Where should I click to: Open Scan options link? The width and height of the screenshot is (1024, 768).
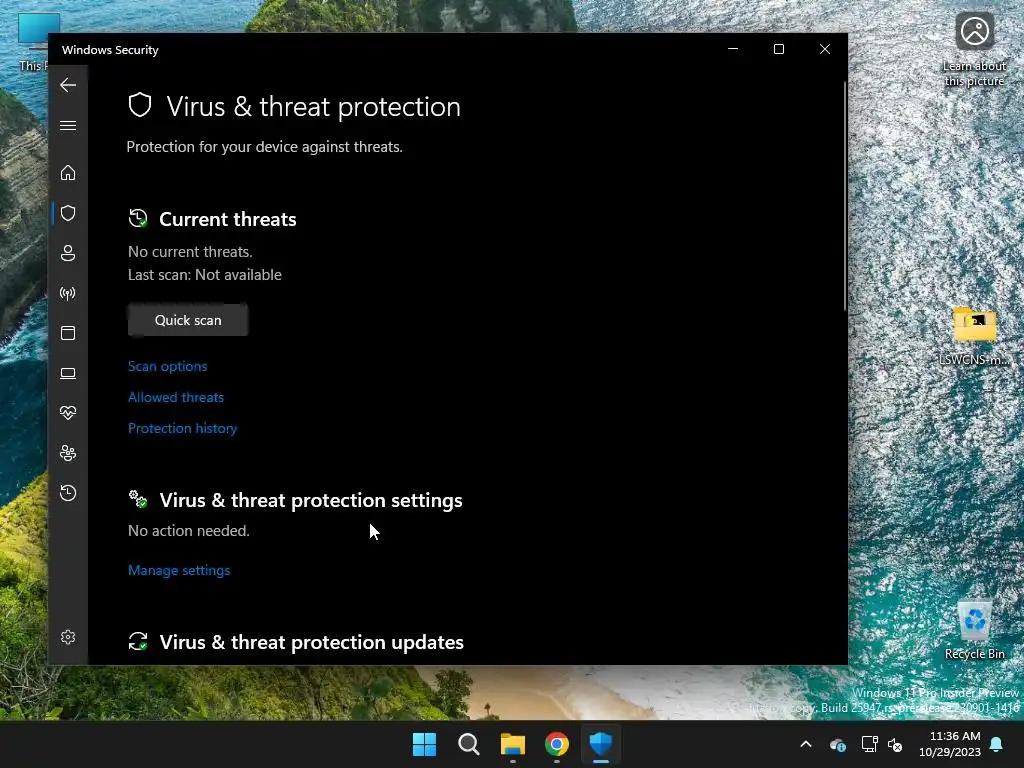[x=168, y=366]
